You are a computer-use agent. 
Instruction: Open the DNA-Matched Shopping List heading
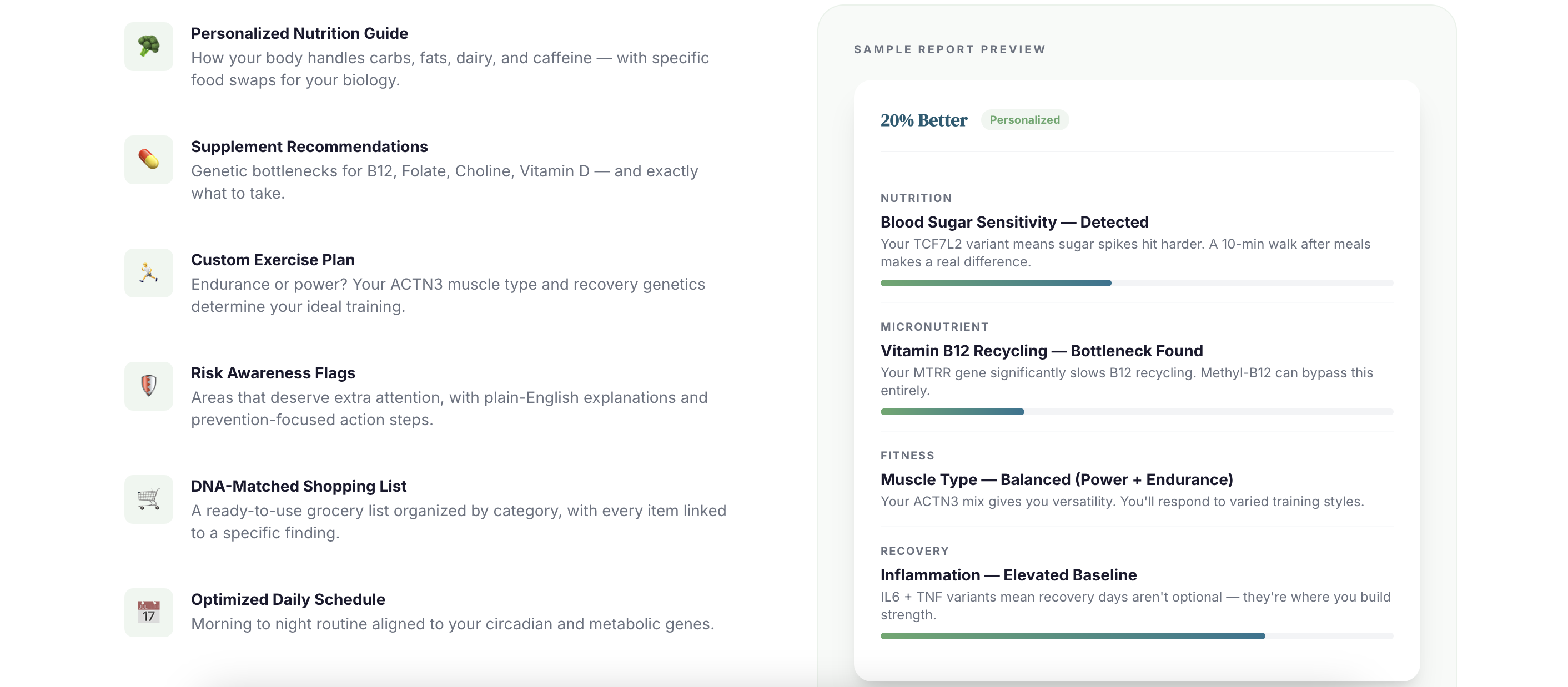point(298,486)
